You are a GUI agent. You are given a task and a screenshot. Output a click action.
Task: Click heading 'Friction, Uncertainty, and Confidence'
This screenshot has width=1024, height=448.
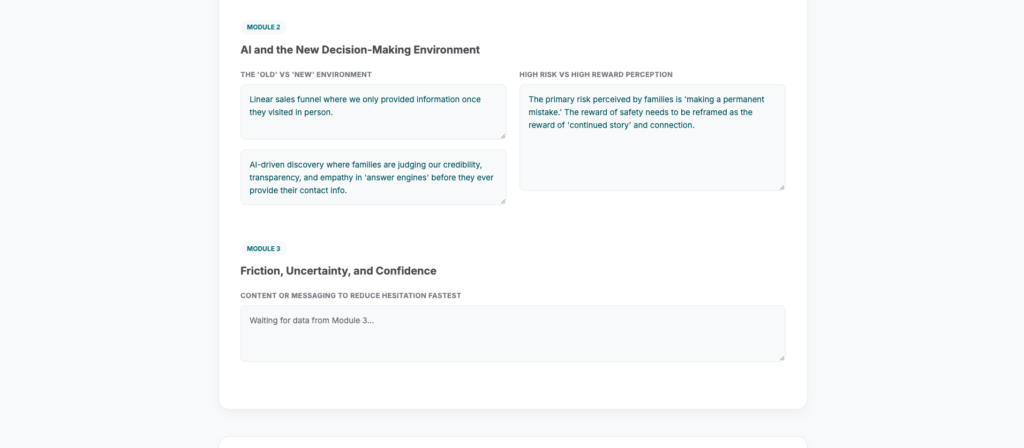338,271
